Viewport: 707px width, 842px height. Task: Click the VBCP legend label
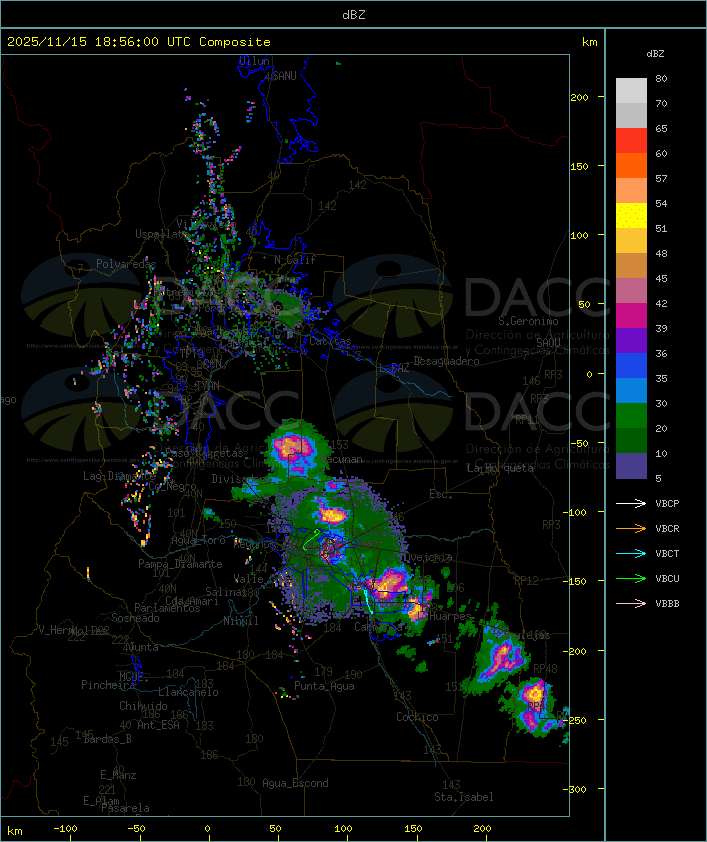click(x=667, y=504)
